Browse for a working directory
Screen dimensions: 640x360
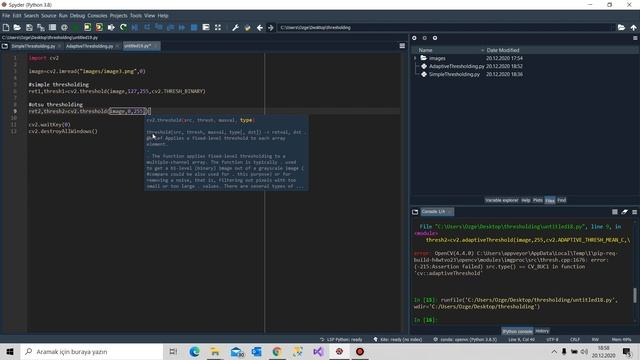point(621,27)
